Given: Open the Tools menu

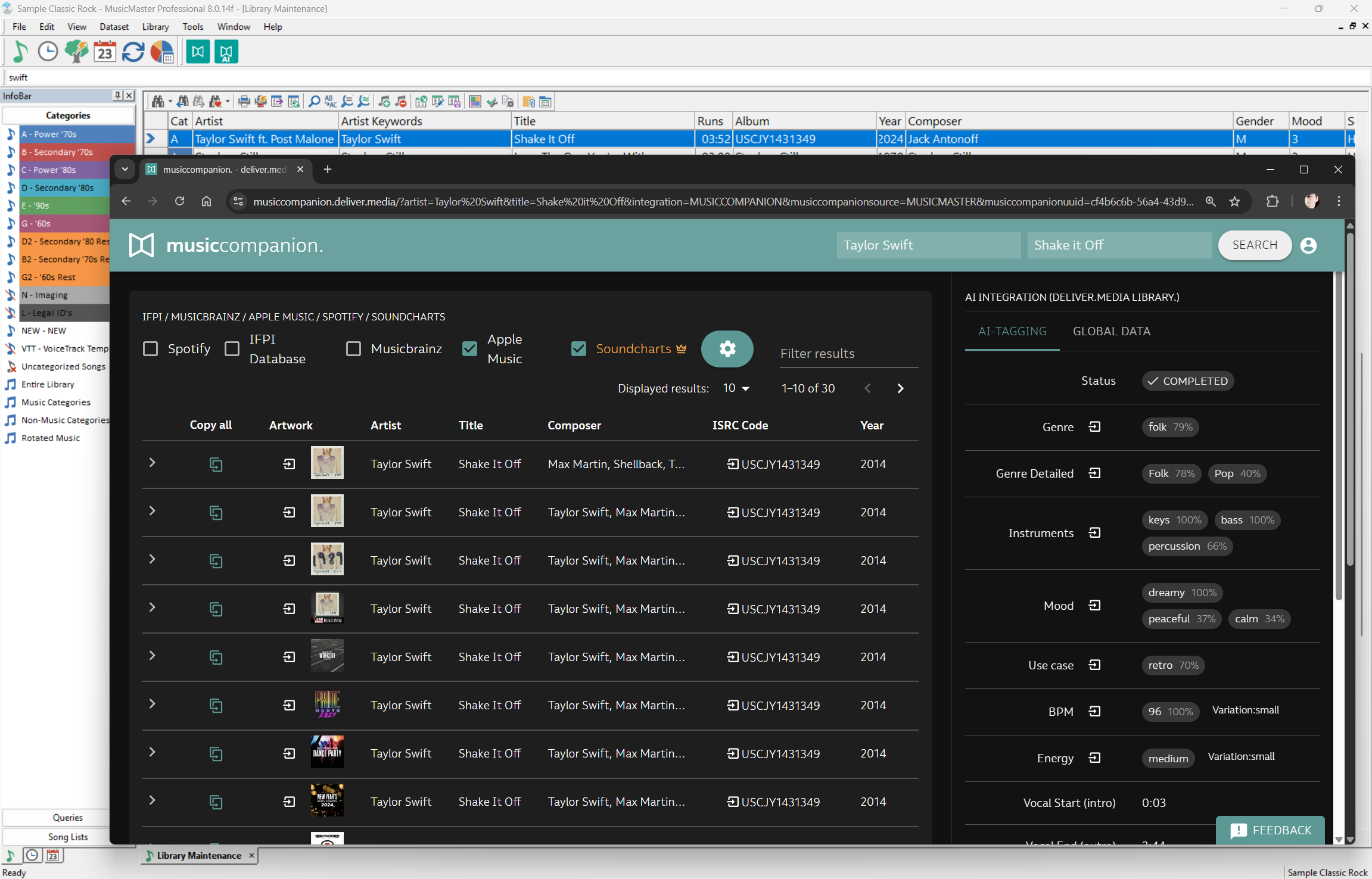Looking at the screenshot, I should tap(192, 27).
